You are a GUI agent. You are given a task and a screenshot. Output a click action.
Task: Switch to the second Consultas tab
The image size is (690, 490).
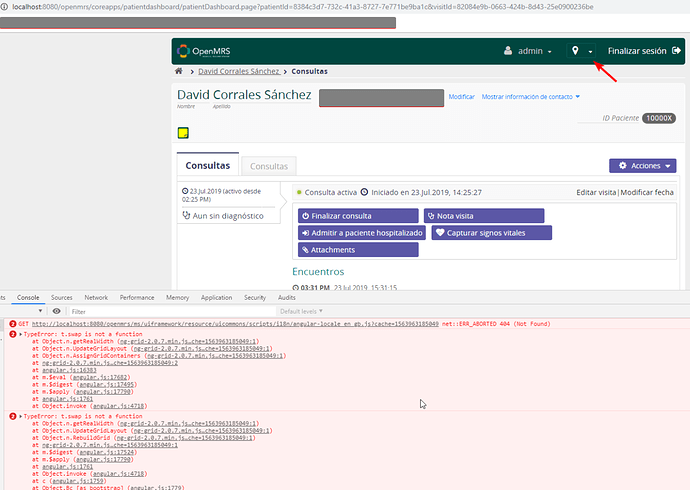point(269,166)
